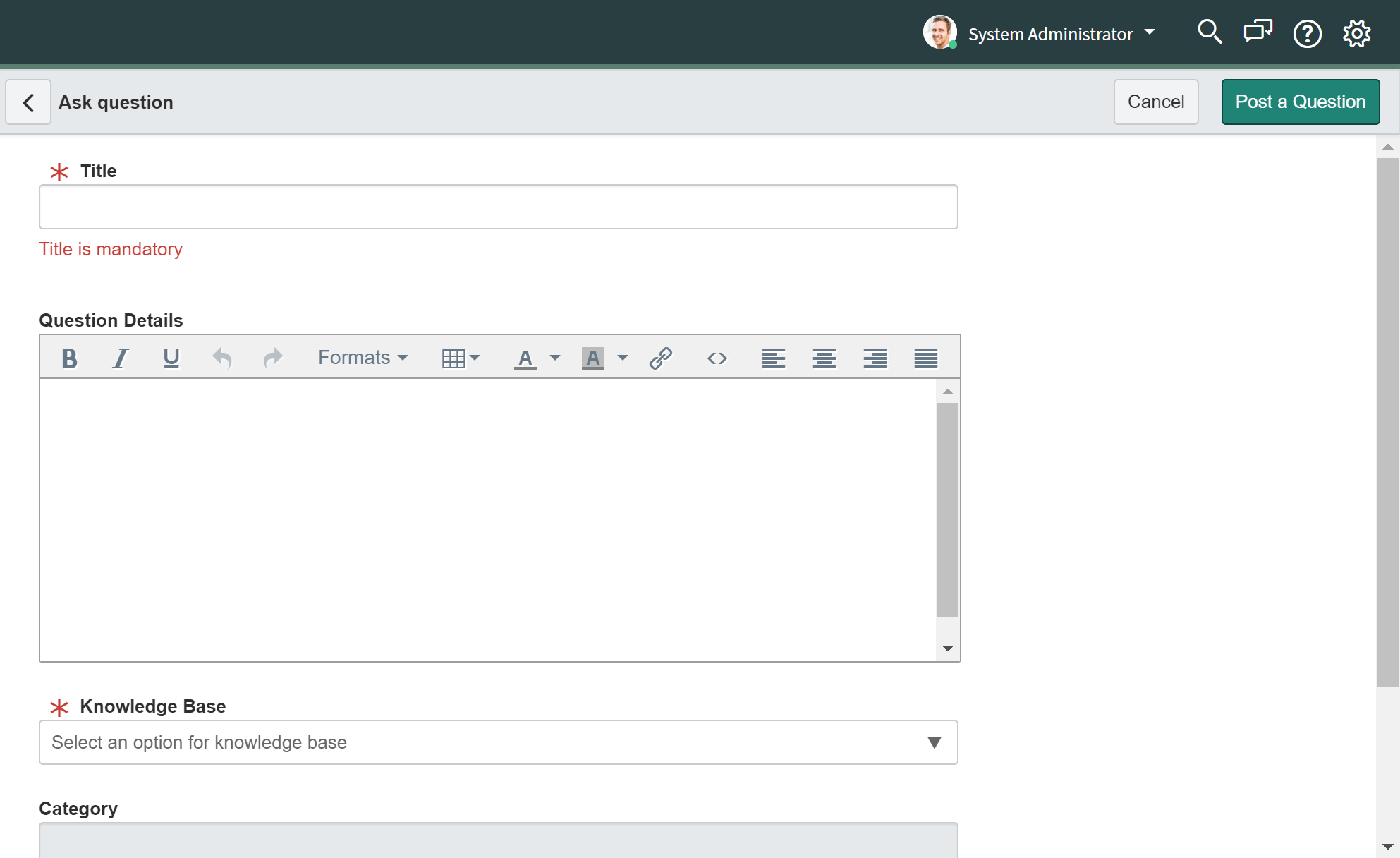The height and width of the screenshot is (858, 1400).
Task: Center align text in editor
Action: [x=824, y=358]
